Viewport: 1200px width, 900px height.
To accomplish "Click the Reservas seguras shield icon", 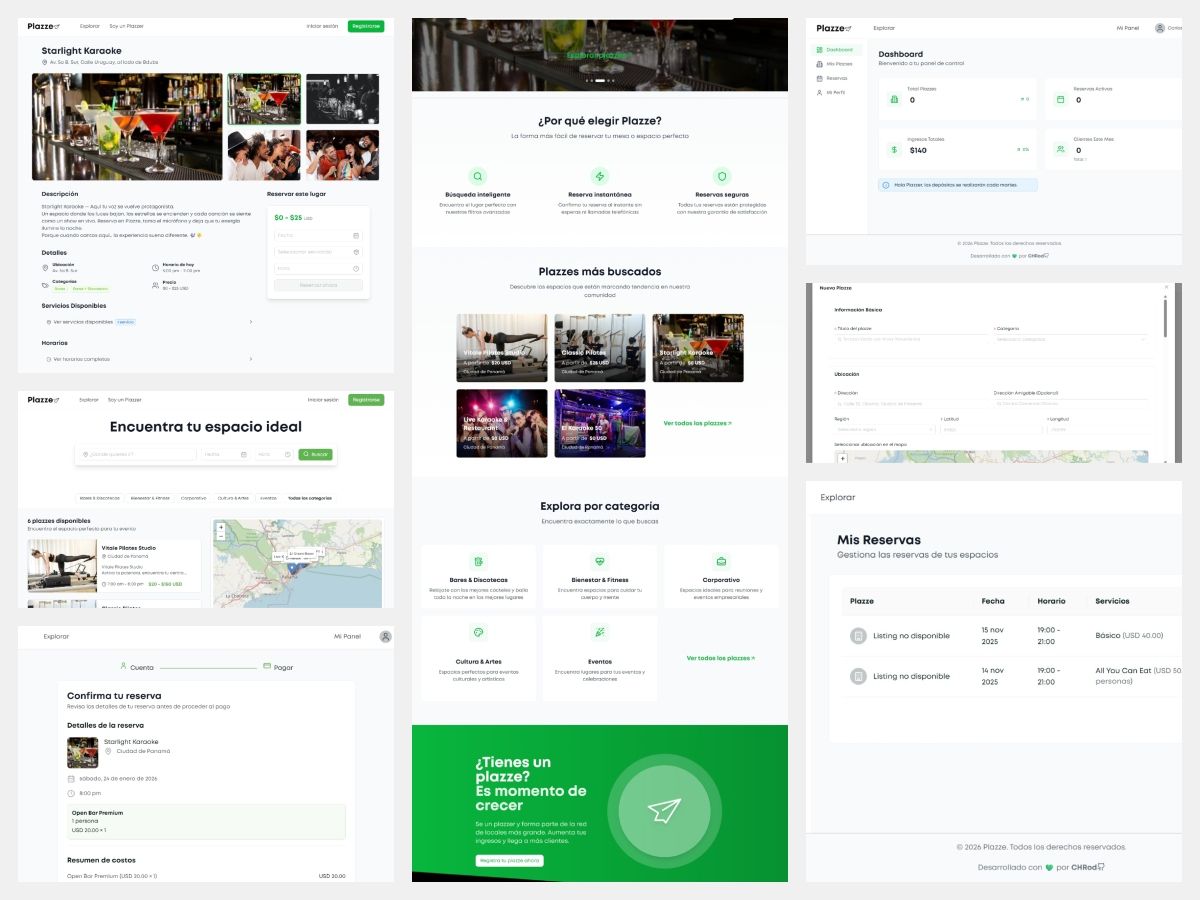I will click(722, 175).
